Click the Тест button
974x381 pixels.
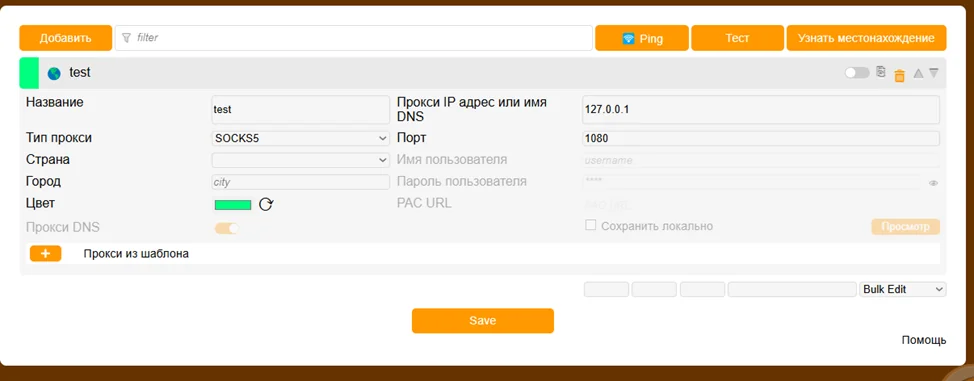tap(737, 38)
